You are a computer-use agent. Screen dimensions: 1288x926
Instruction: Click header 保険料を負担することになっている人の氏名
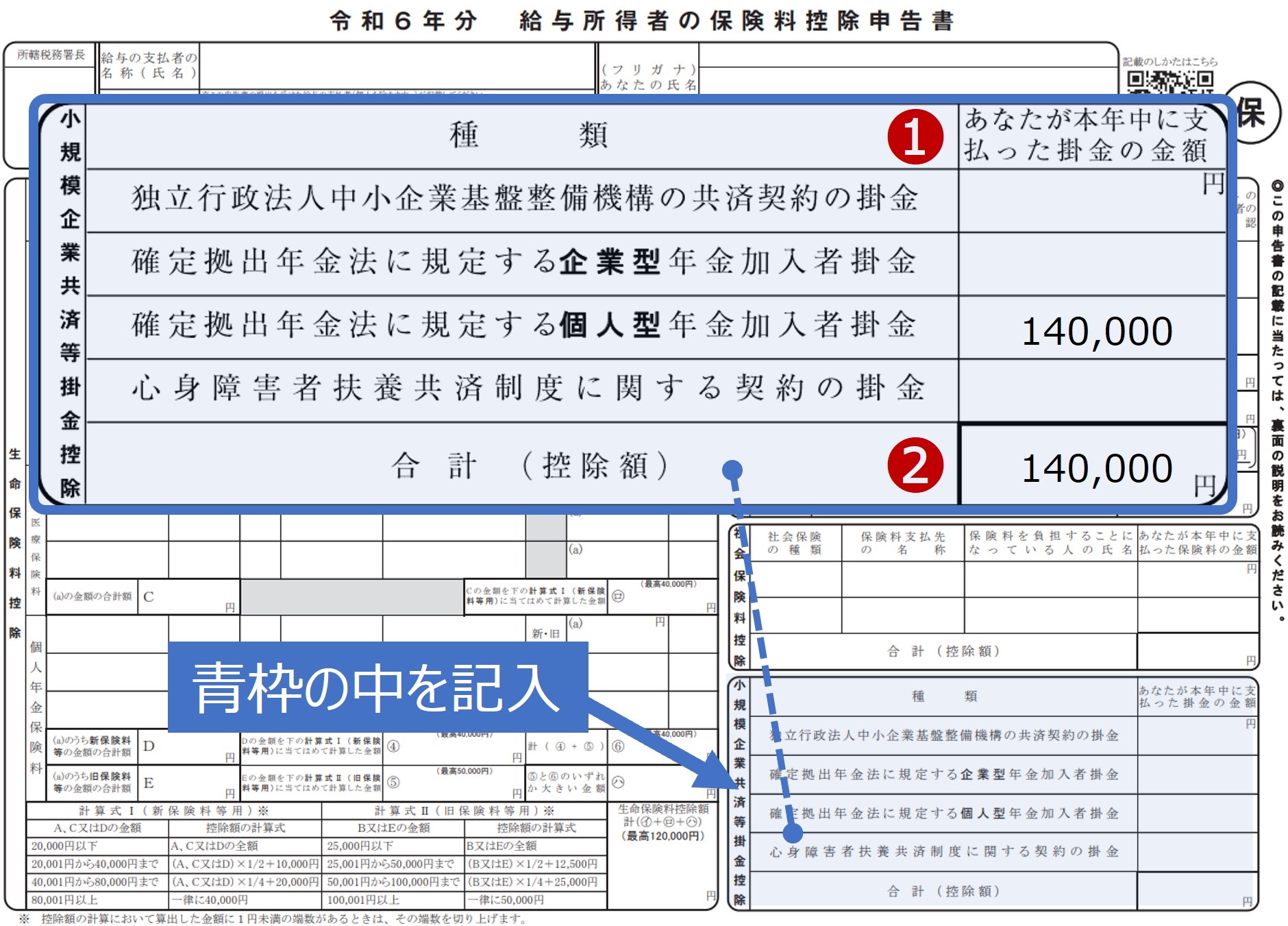click(x=1050, y=543)
